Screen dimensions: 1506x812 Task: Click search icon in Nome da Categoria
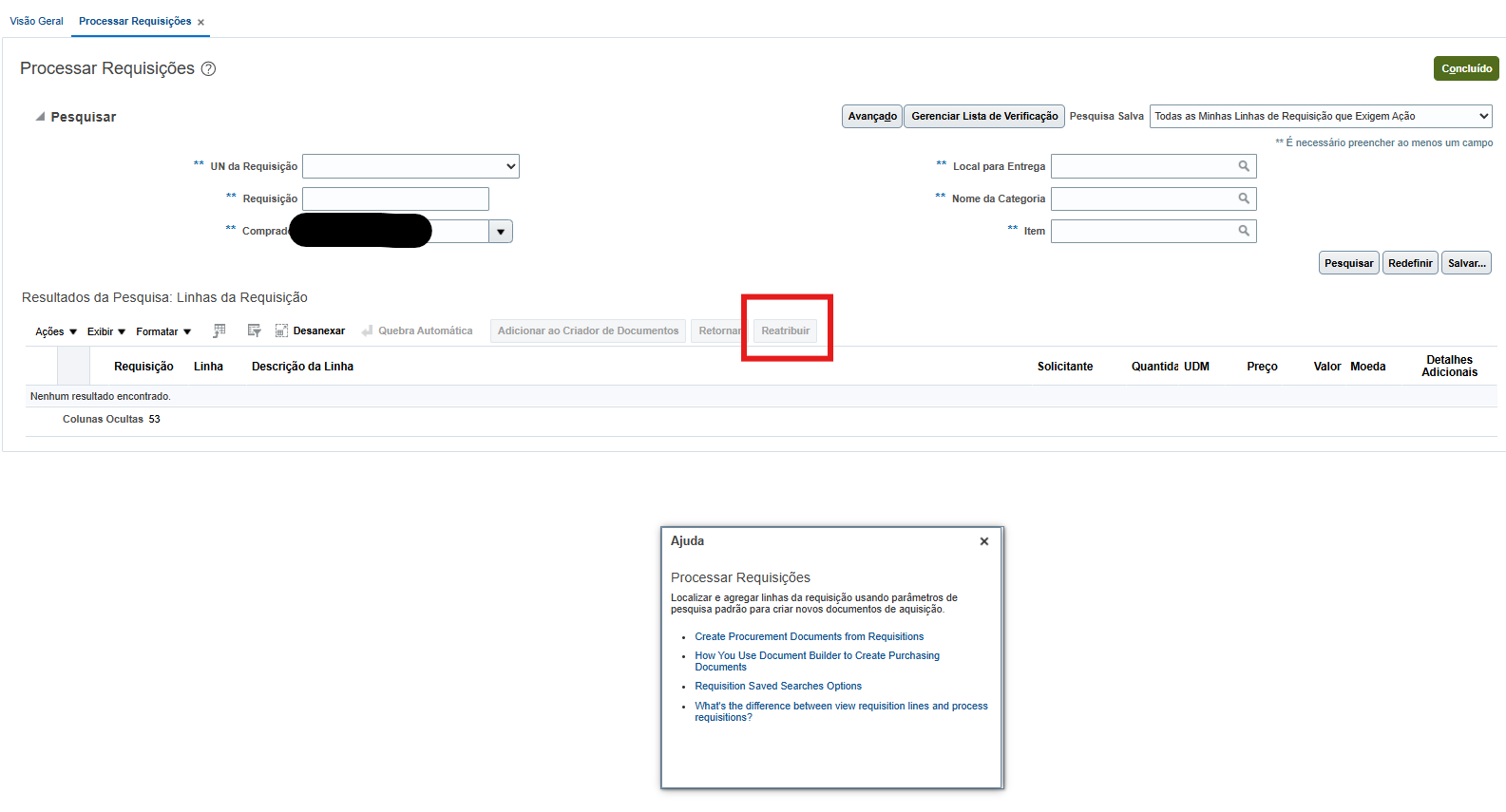[x=1244, y=198]
